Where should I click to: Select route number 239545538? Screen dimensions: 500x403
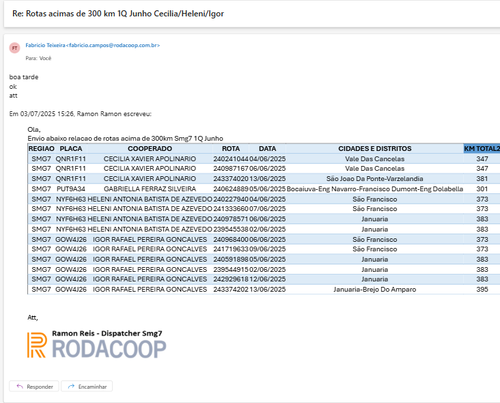pos(231,229)
